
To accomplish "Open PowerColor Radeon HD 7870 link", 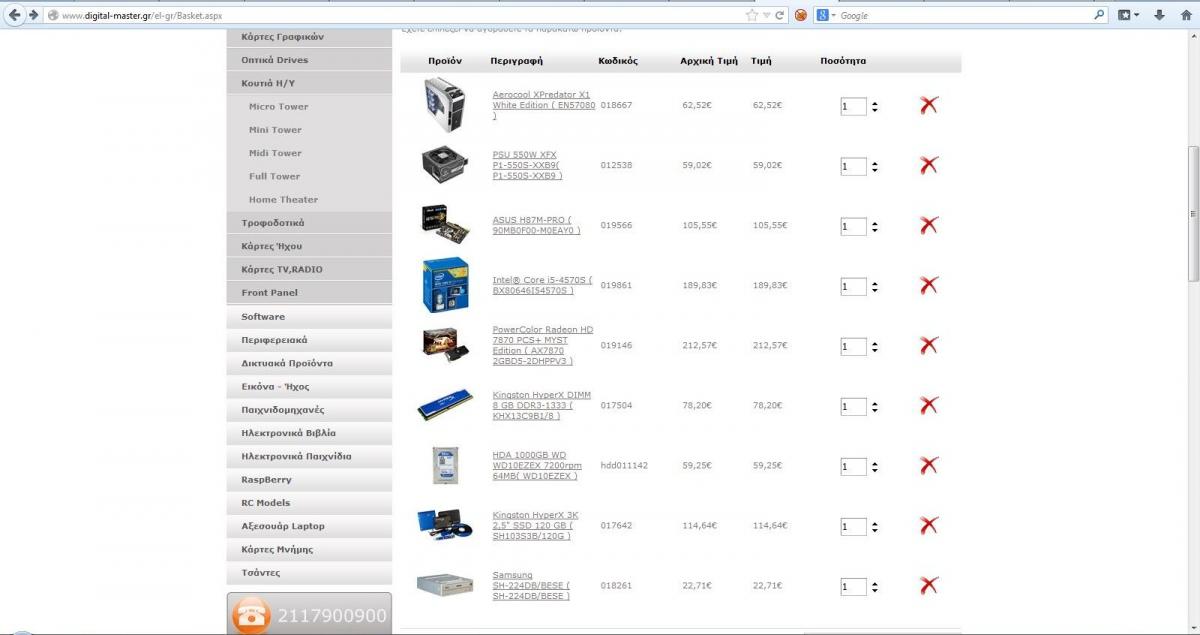I will click(x=543, y=345).
